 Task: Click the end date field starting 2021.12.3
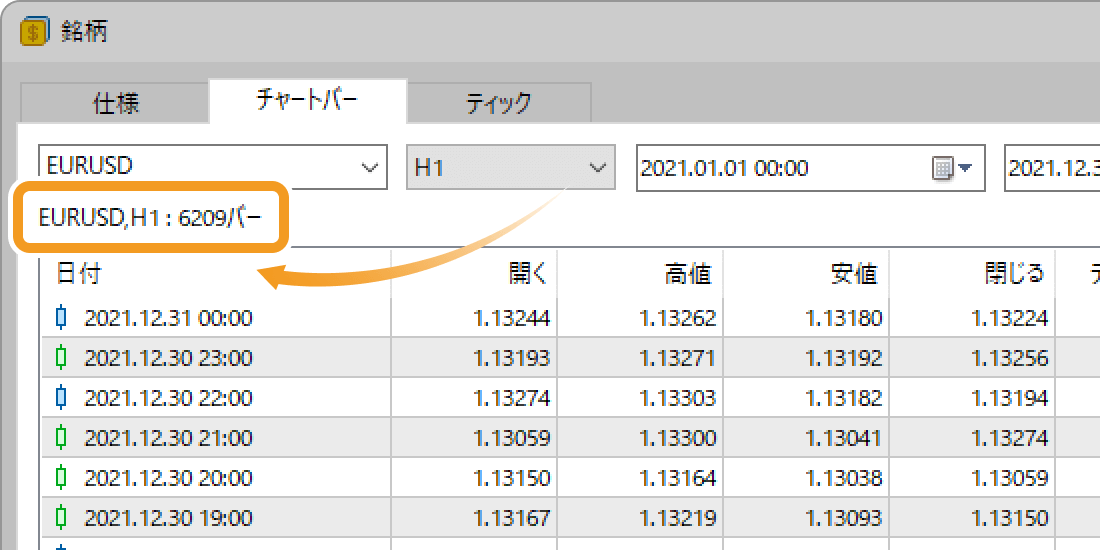coord(1052,168)
